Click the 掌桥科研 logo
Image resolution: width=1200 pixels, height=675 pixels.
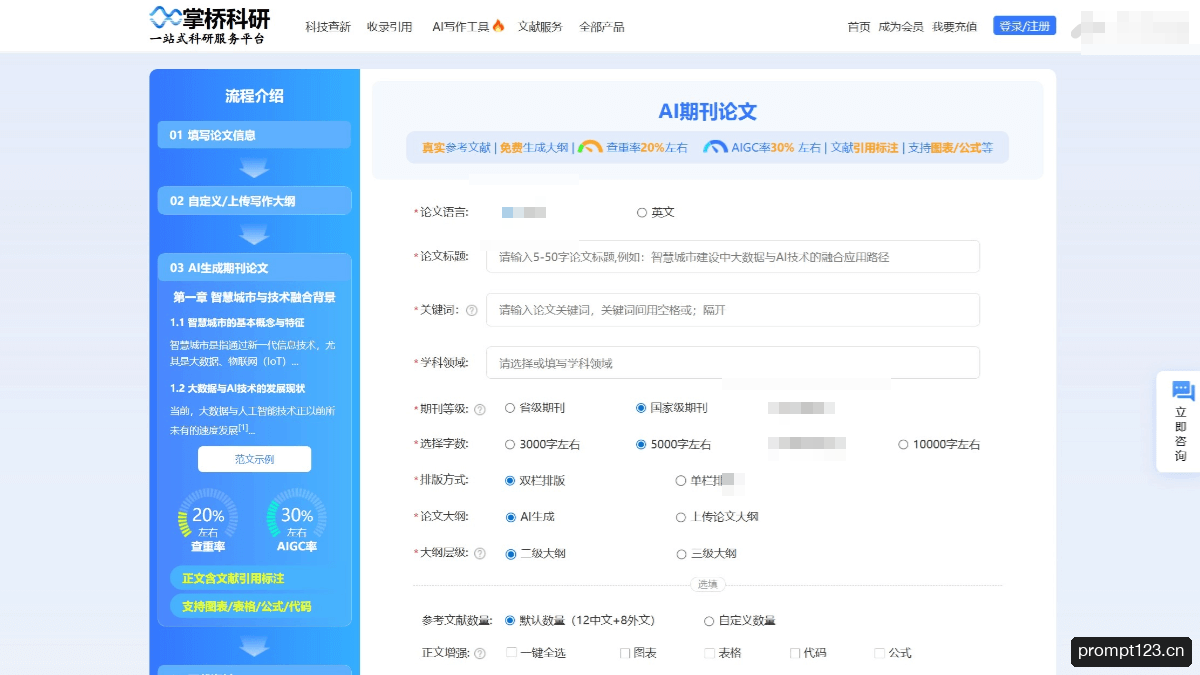coord(210,25)
